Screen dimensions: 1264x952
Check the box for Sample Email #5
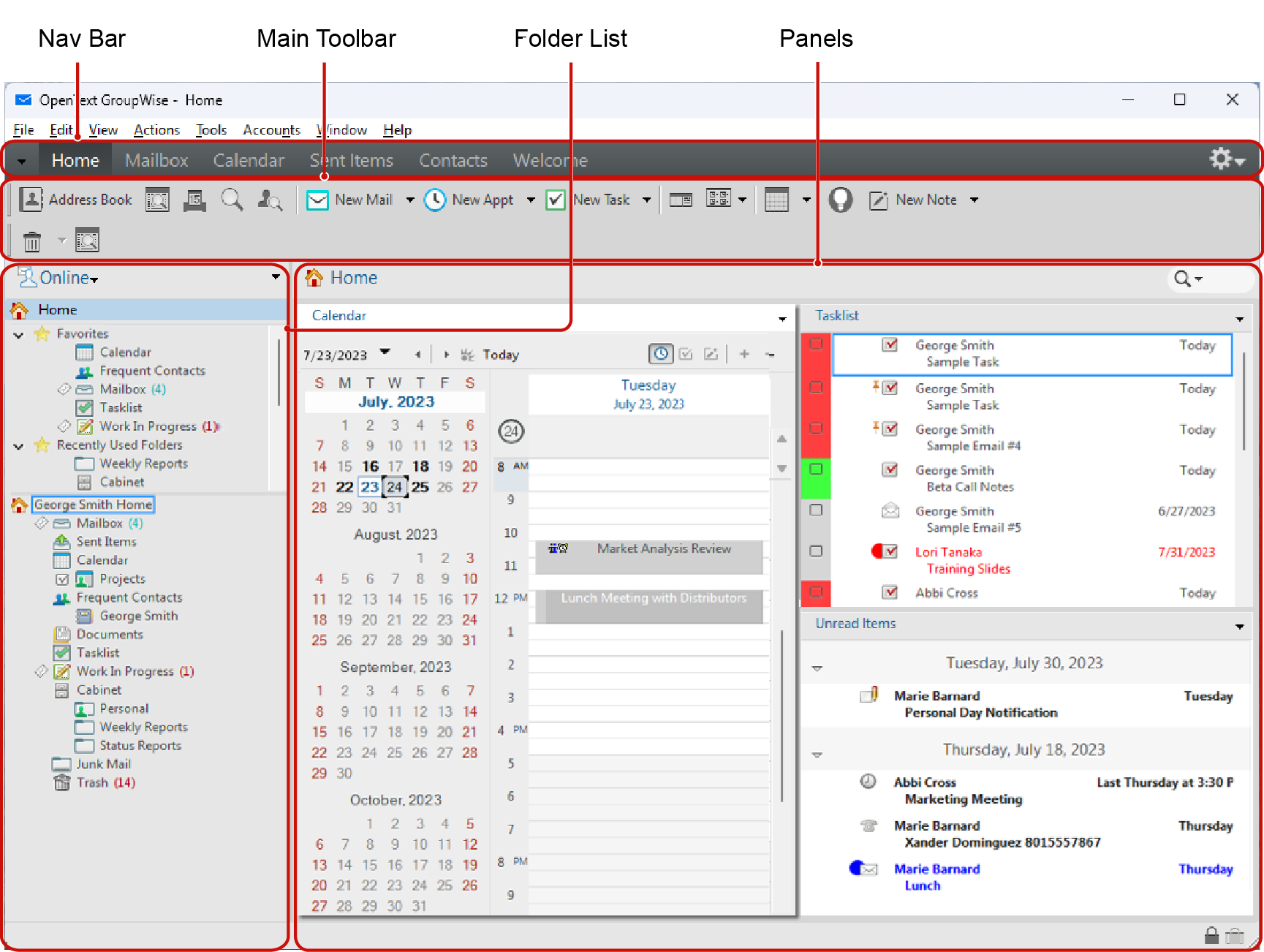[x=817, y=510]
